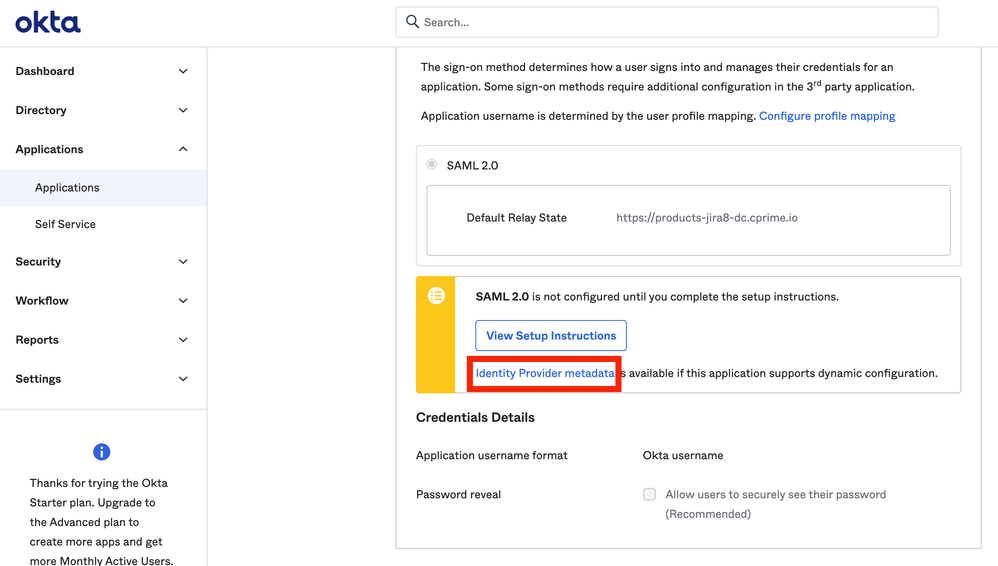Enable Allow users to see password checkbox
Viewport: 998px width, 566px height.
[649, 494]
